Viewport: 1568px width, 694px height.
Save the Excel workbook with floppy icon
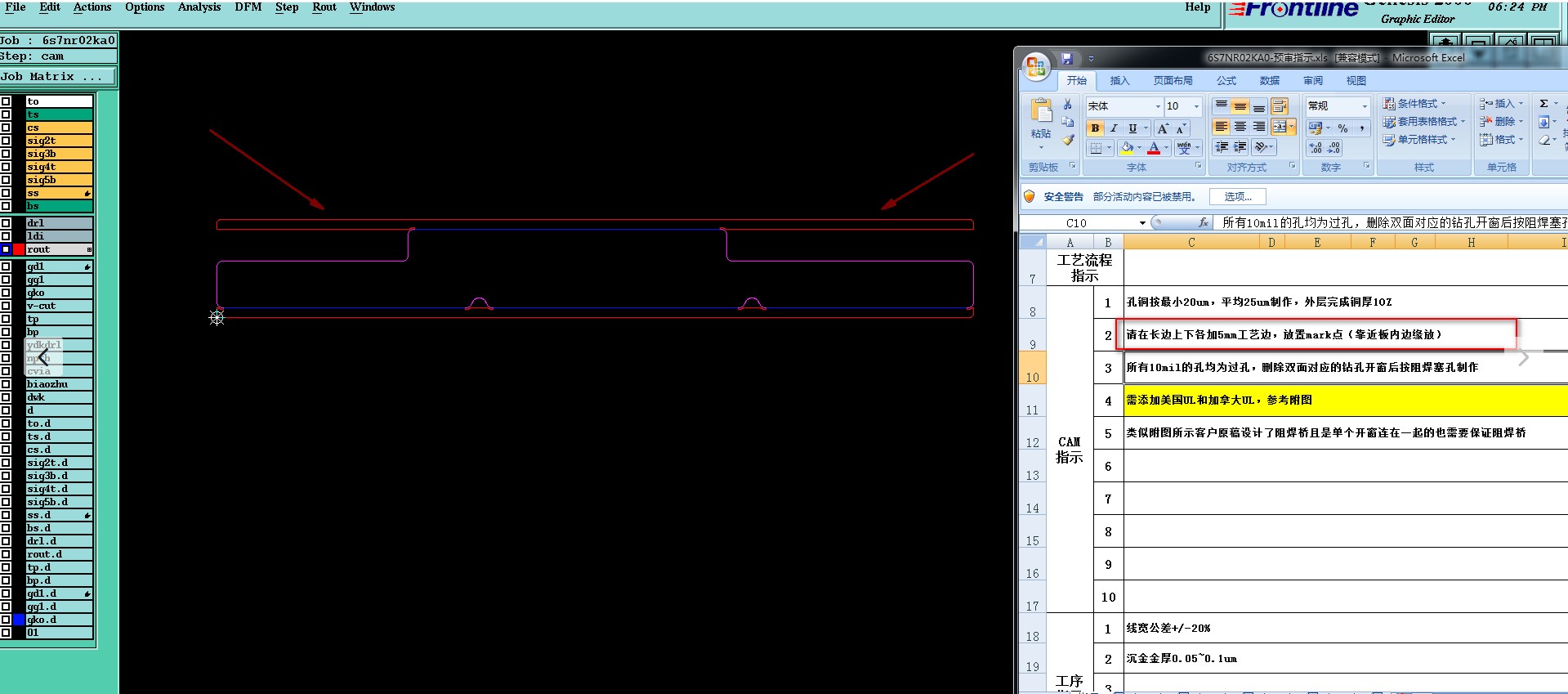pos(1066,59)
